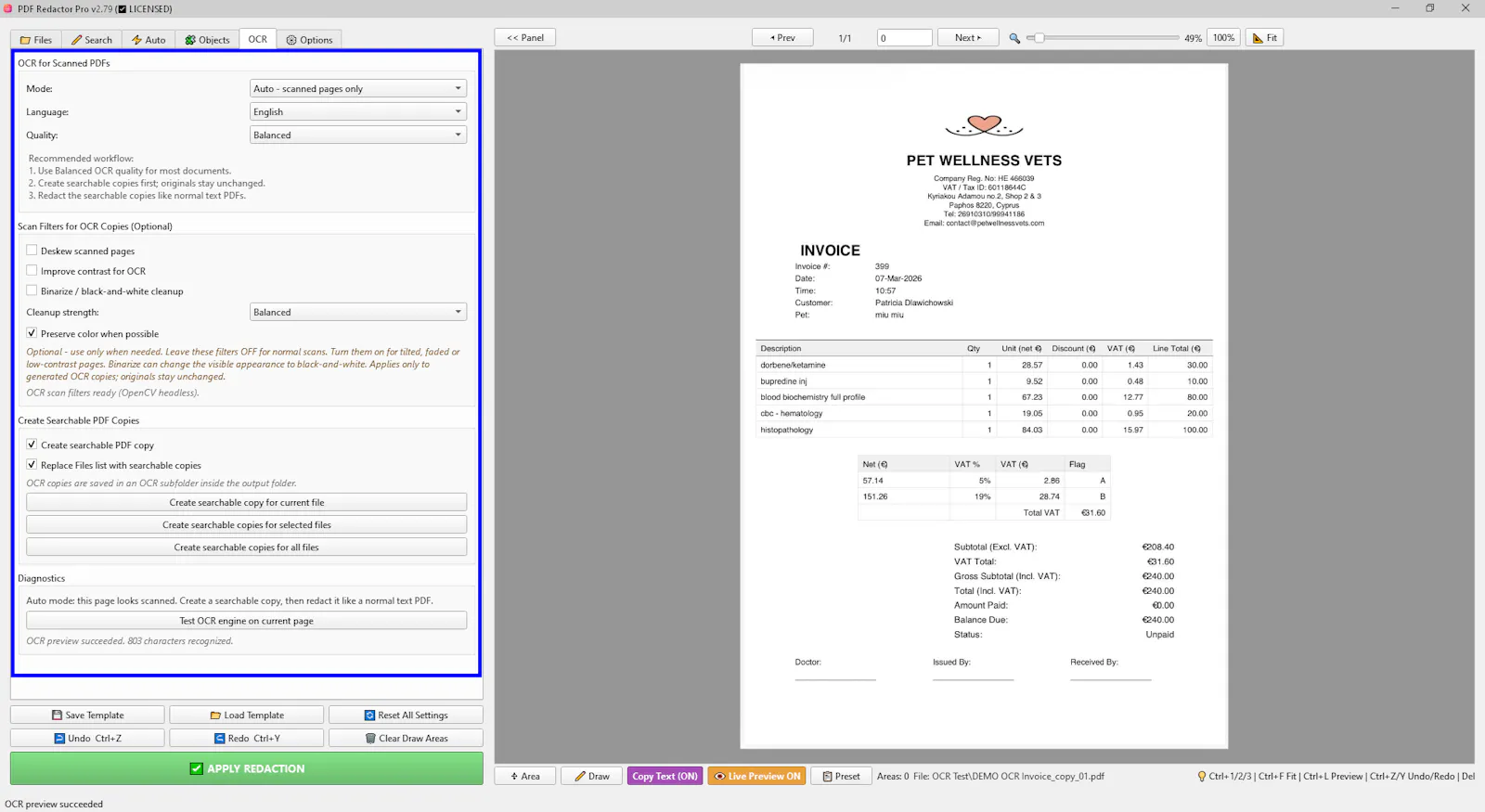The height and width of the screenshot is (812, 1485).
Task: Click the Objects tab puzzle icon
Action: pos(190,40)
